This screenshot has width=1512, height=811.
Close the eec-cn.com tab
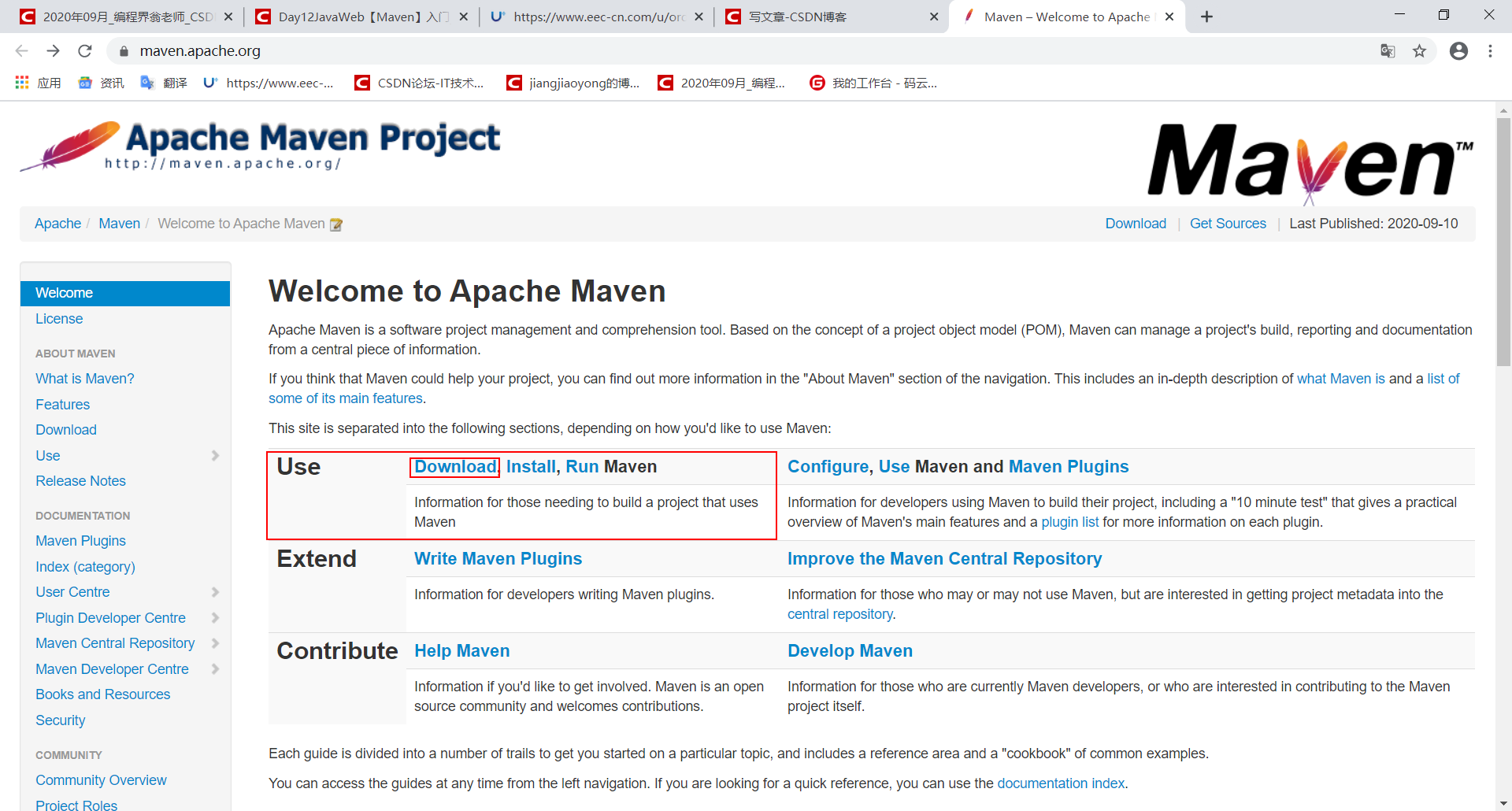699,17
